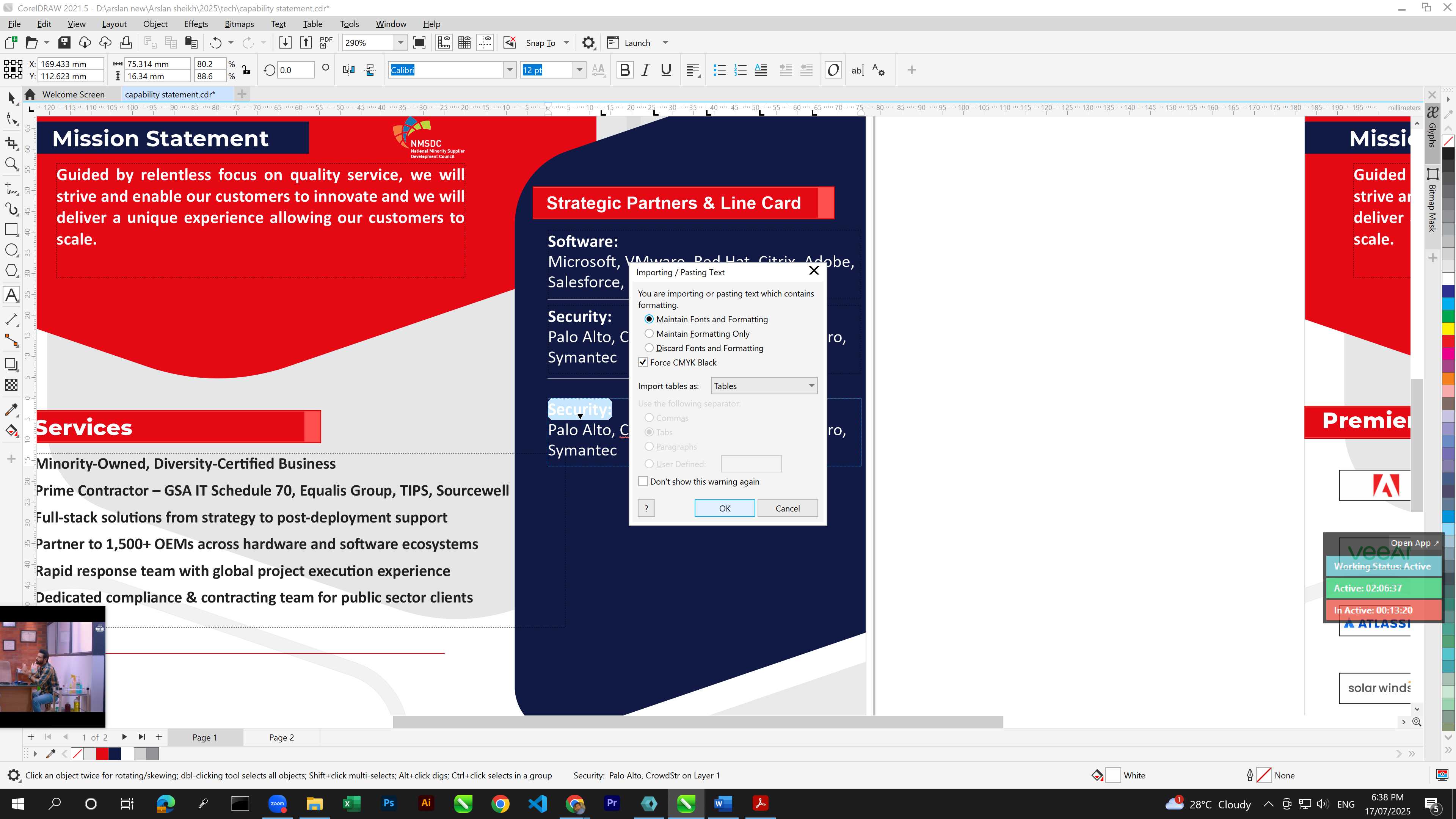Select the Text tool

pos(12,295)
